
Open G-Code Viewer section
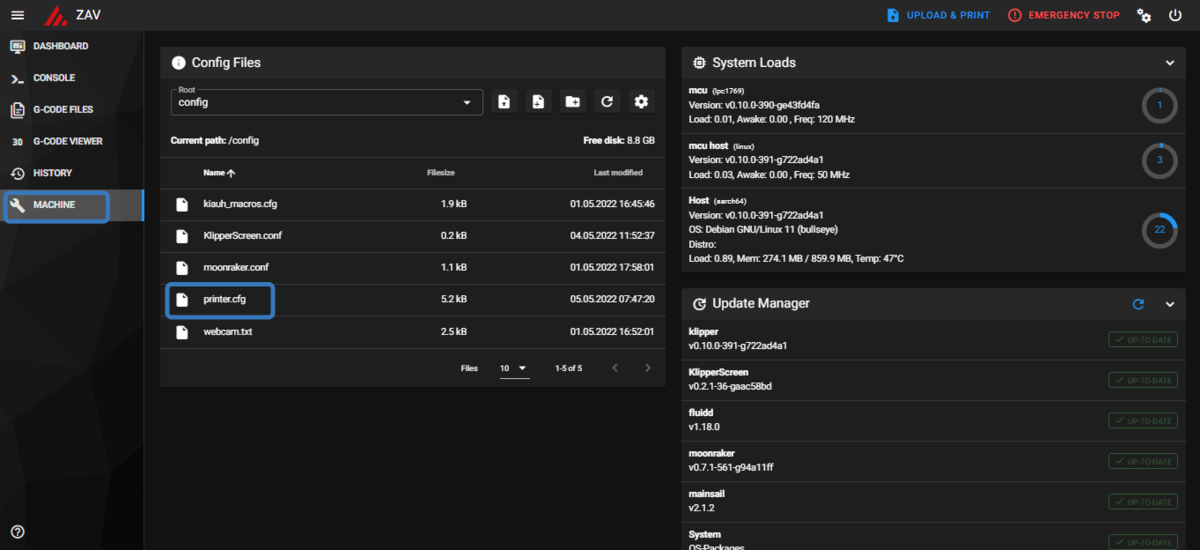[72, 142]
